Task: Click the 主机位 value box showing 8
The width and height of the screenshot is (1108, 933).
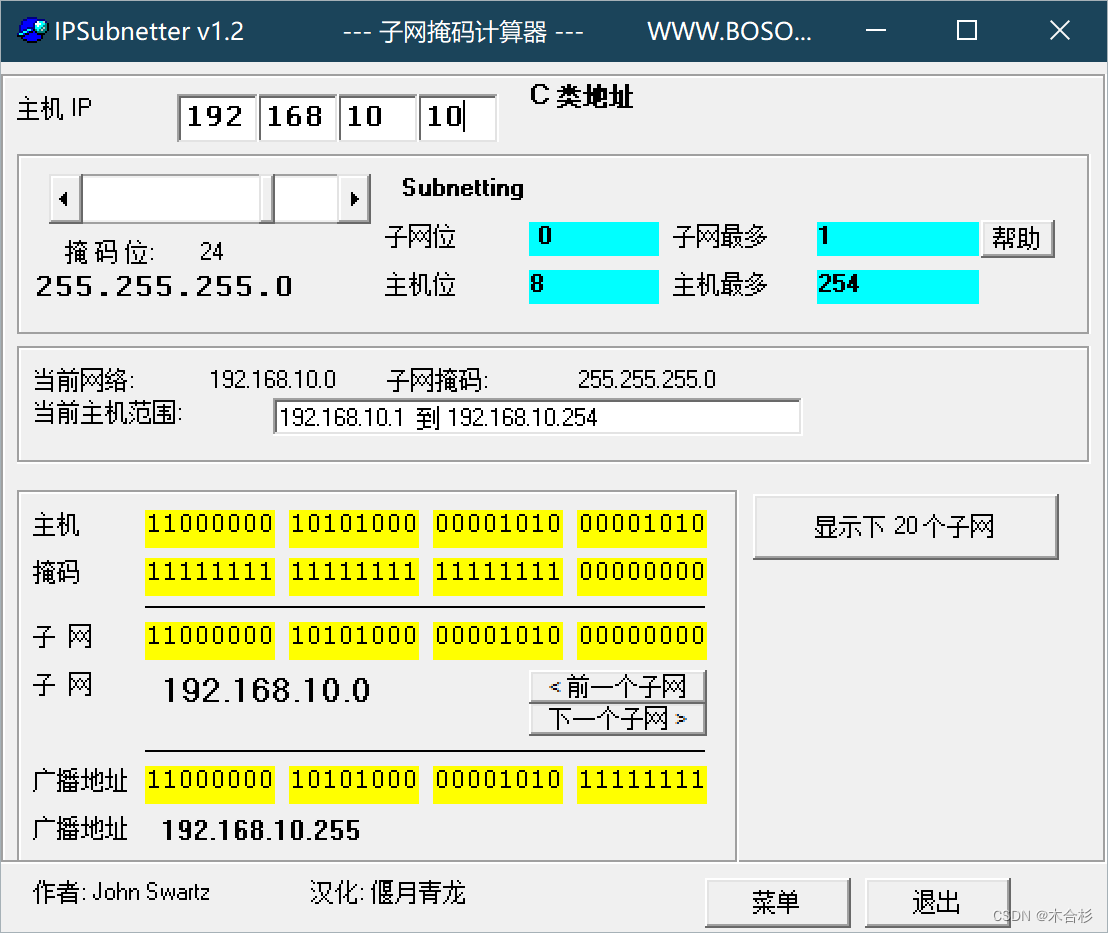Action: click(594, 286)
